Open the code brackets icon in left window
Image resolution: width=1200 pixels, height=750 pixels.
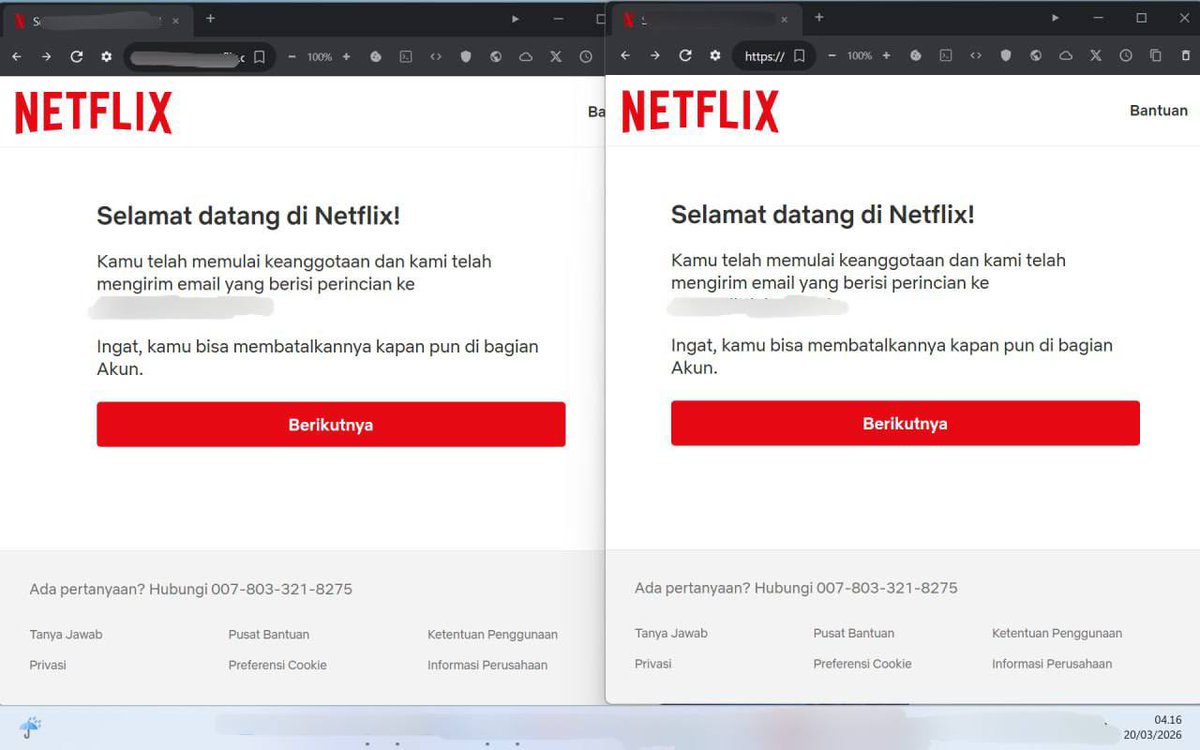tap(436, 57)
